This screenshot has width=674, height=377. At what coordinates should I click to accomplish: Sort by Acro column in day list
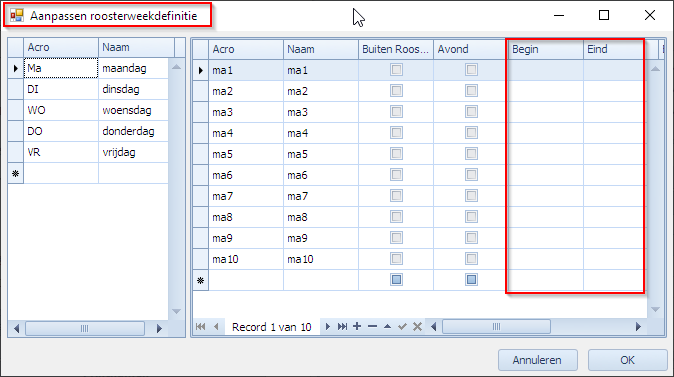pyautogui.click(x=61, y=47)
